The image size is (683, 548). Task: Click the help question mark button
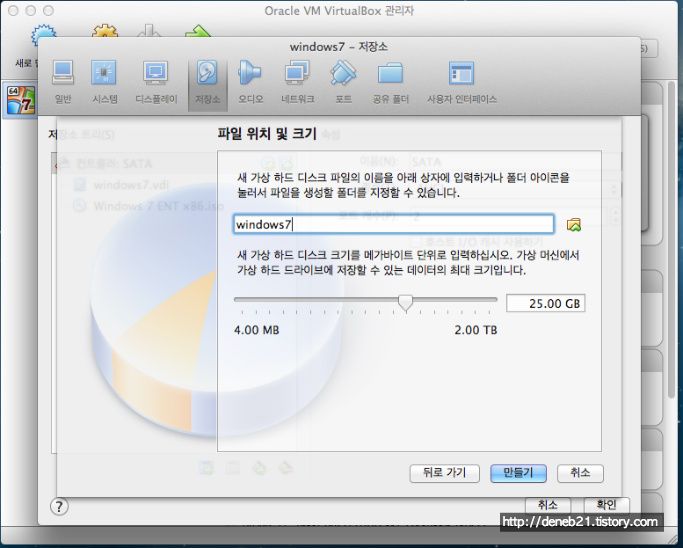(x=59, y=506)
